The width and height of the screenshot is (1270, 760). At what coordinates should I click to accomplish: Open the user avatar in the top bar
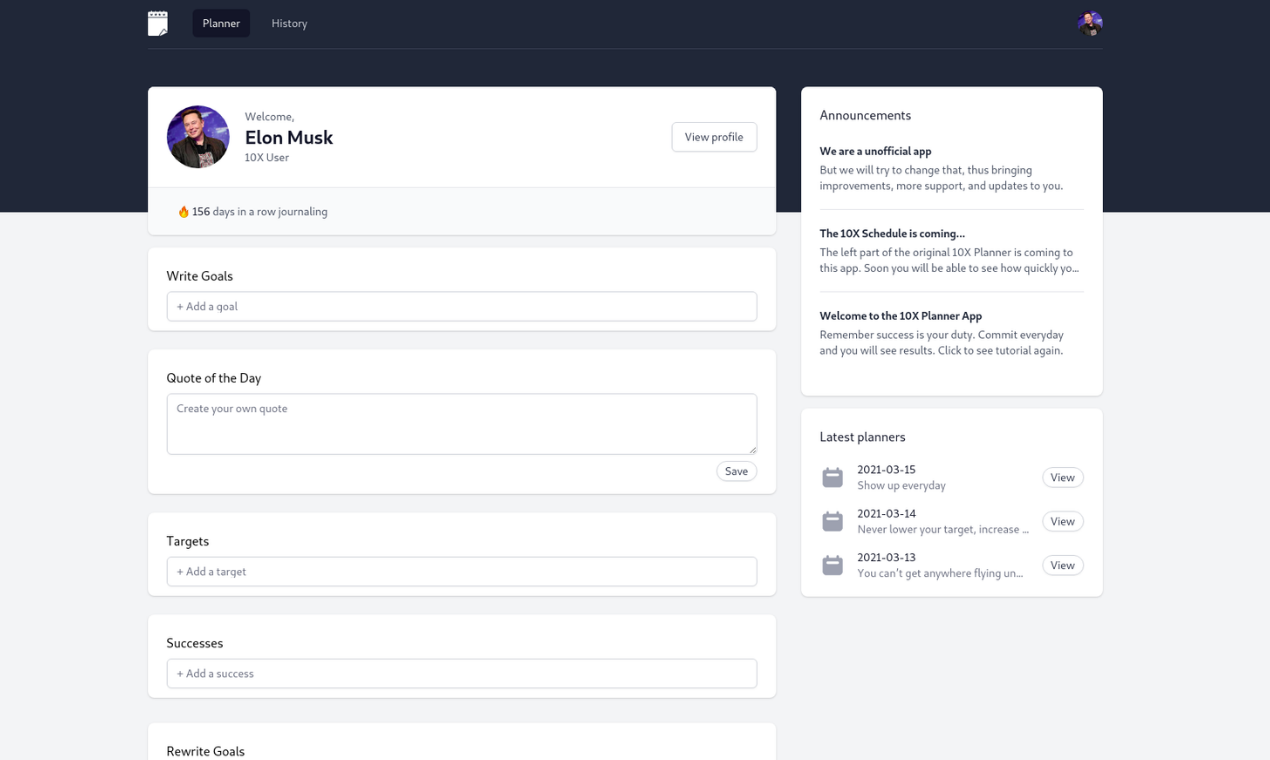click(1089, 23)
